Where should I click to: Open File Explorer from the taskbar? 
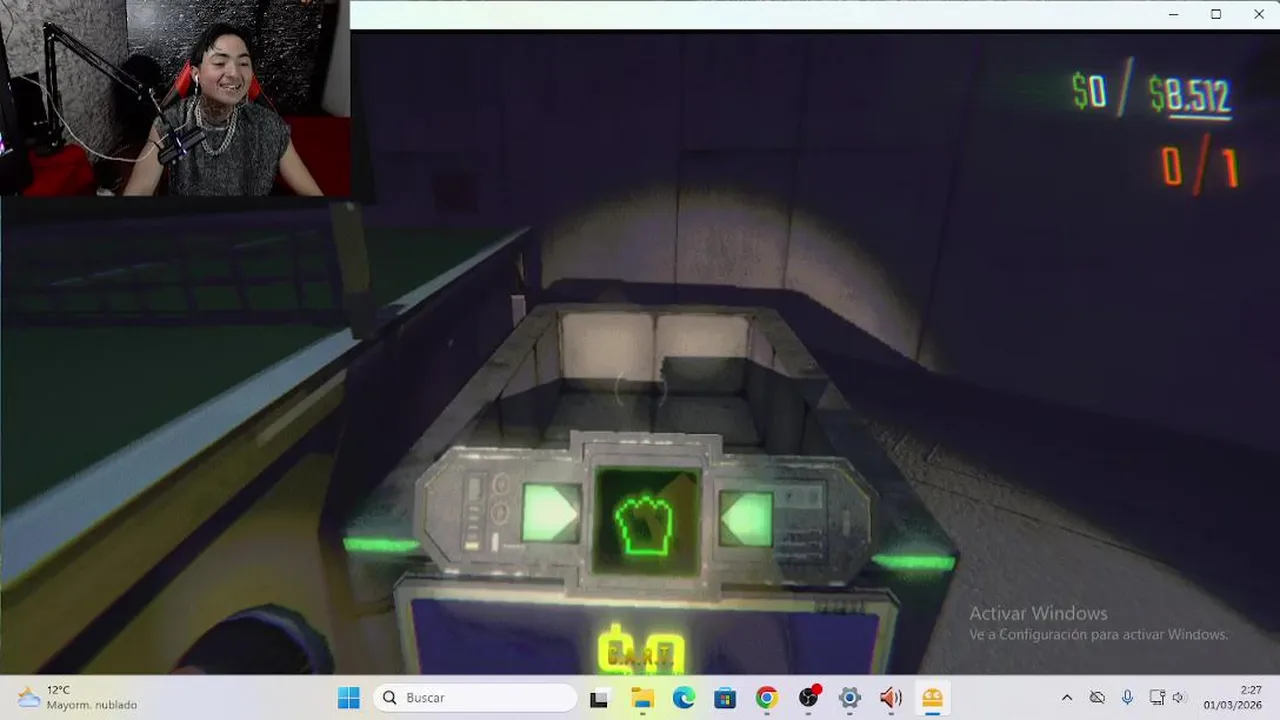641,698
